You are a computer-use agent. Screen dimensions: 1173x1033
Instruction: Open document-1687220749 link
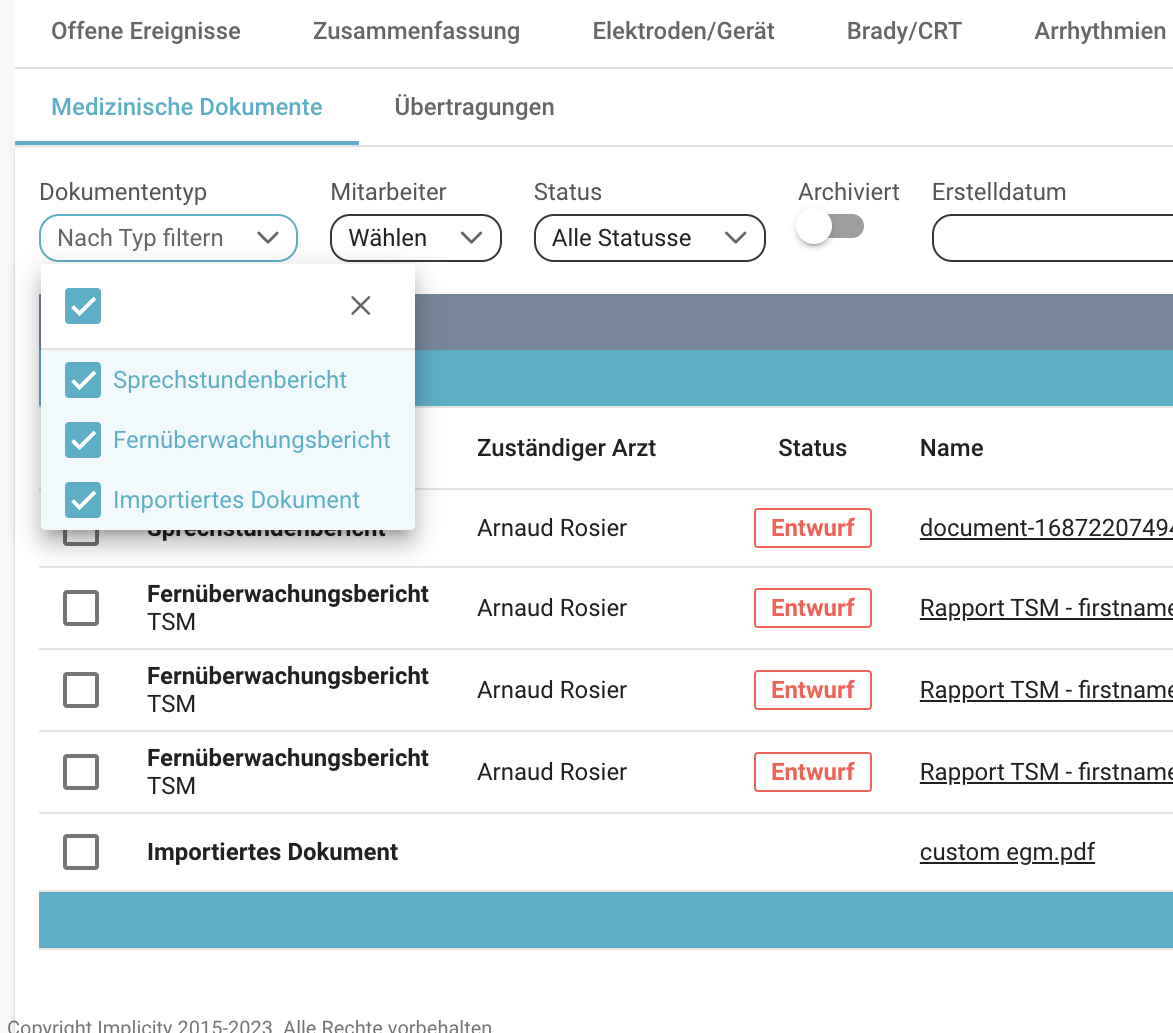(x=1046, y=528)
